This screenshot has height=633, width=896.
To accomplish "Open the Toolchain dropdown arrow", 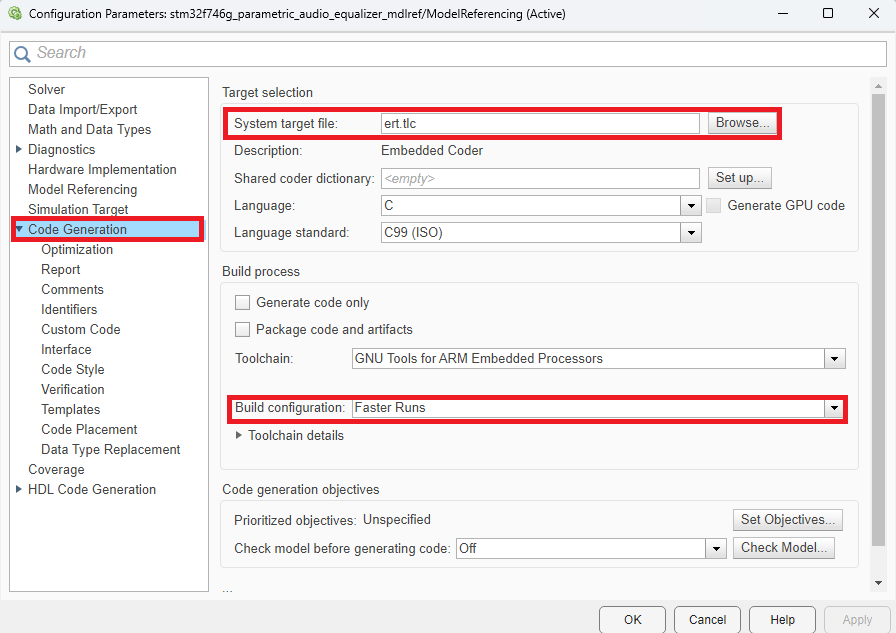I will pyautogui.click(x=835, y=358).
